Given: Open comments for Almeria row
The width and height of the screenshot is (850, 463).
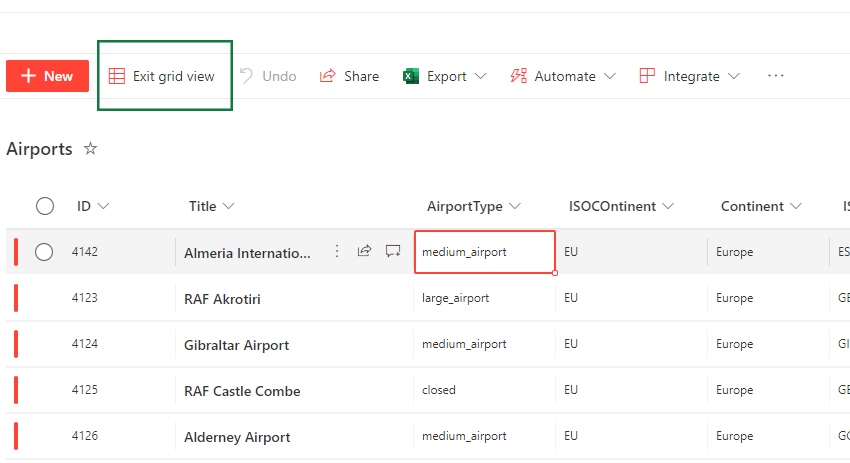Looking at the screenshot, I should [393, 252].
